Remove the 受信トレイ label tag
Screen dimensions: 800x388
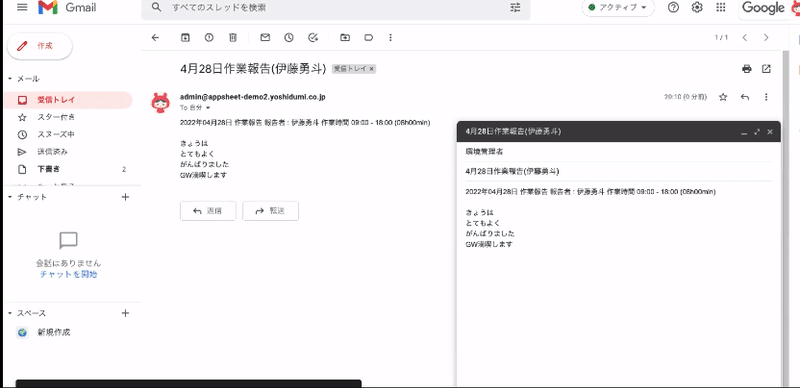pyautogui.click(x=372, y=69)
